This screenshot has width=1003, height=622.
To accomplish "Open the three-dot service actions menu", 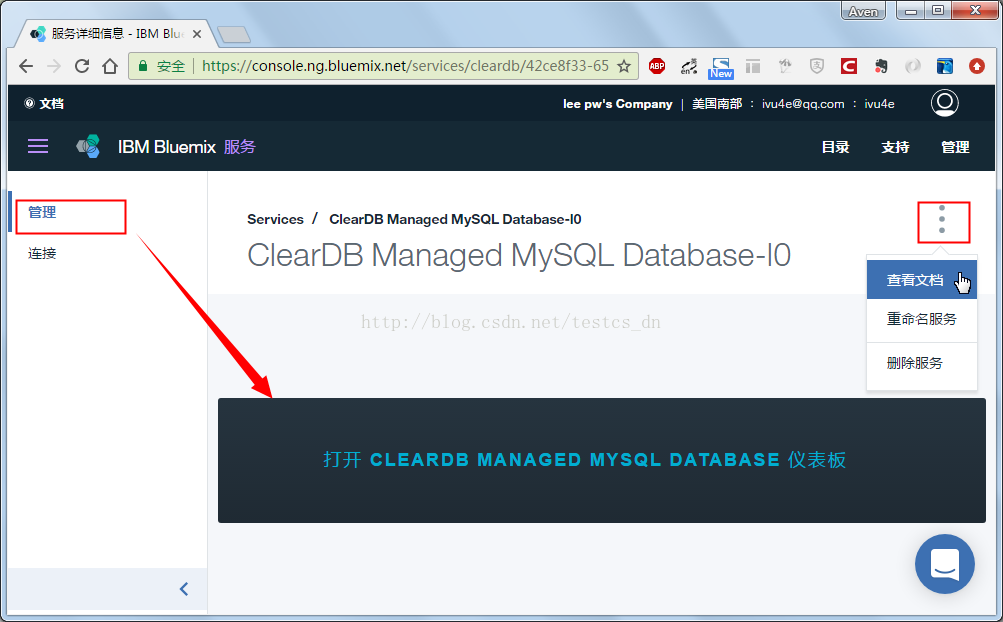I will click(942, 219).
